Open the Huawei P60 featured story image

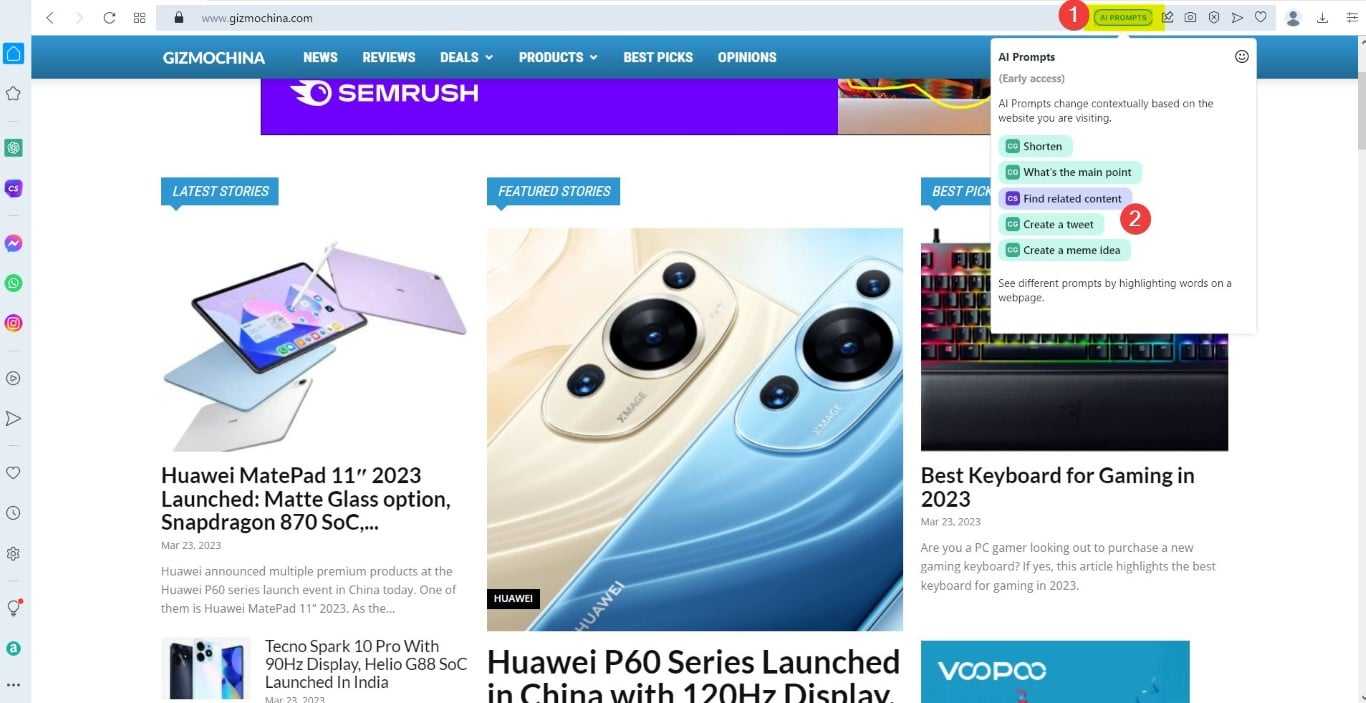point(694,429)
